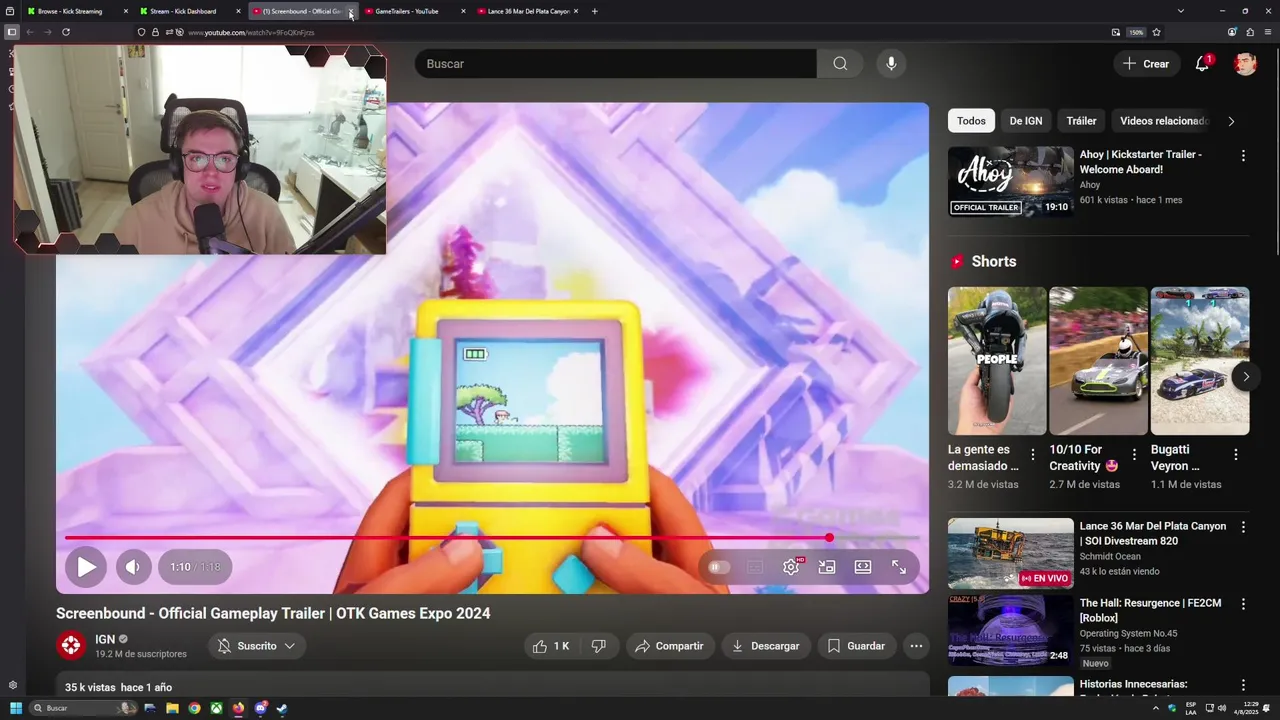Switch to Lance 36 Mar Del Plata browser tab

pyautogui.click(x=526, y=11)
